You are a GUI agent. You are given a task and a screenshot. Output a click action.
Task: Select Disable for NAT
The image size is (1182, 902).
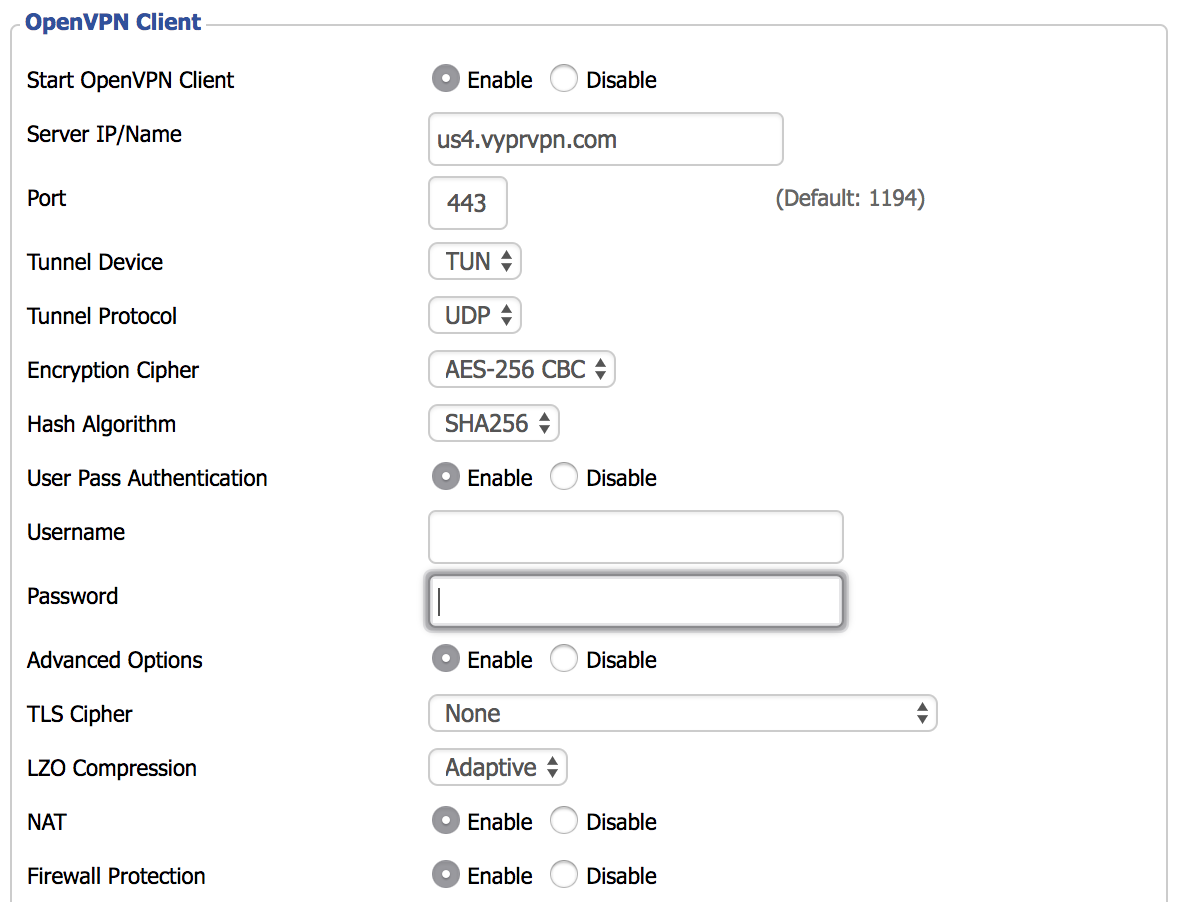pyautogui.click(x=564, y=822)
